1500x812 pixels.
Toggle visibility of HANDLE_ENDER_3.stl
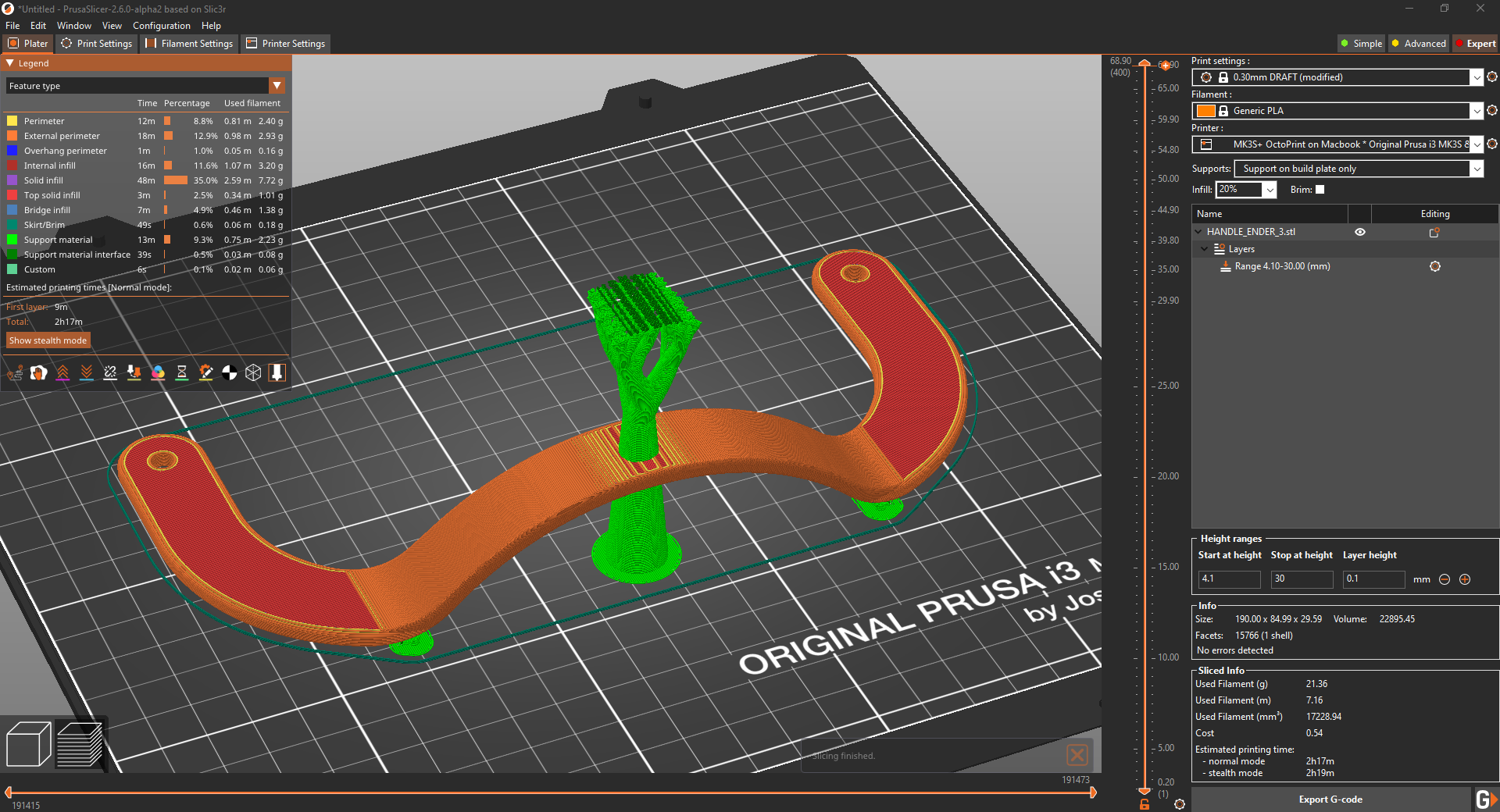pyautogui.click(x=1359, y=232)
